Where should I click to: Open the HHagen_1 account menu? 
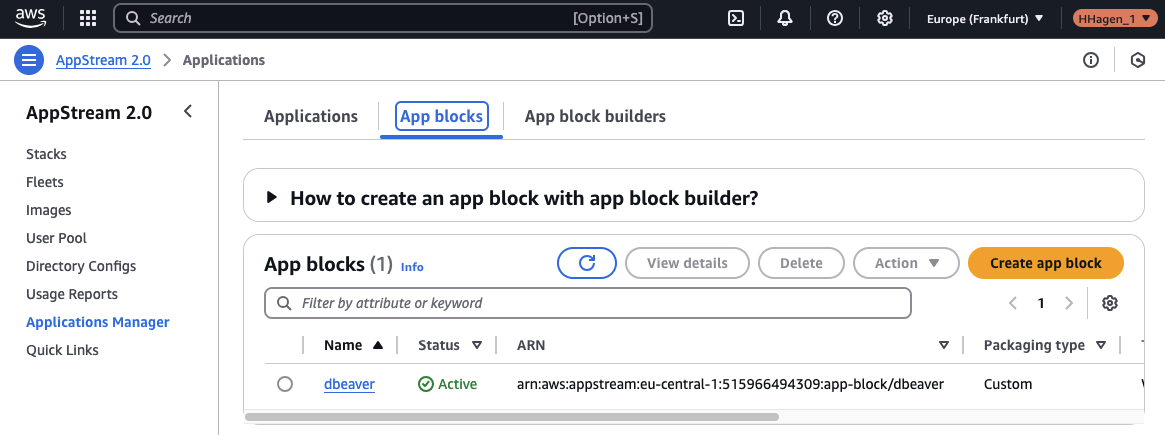[1114, 19]
